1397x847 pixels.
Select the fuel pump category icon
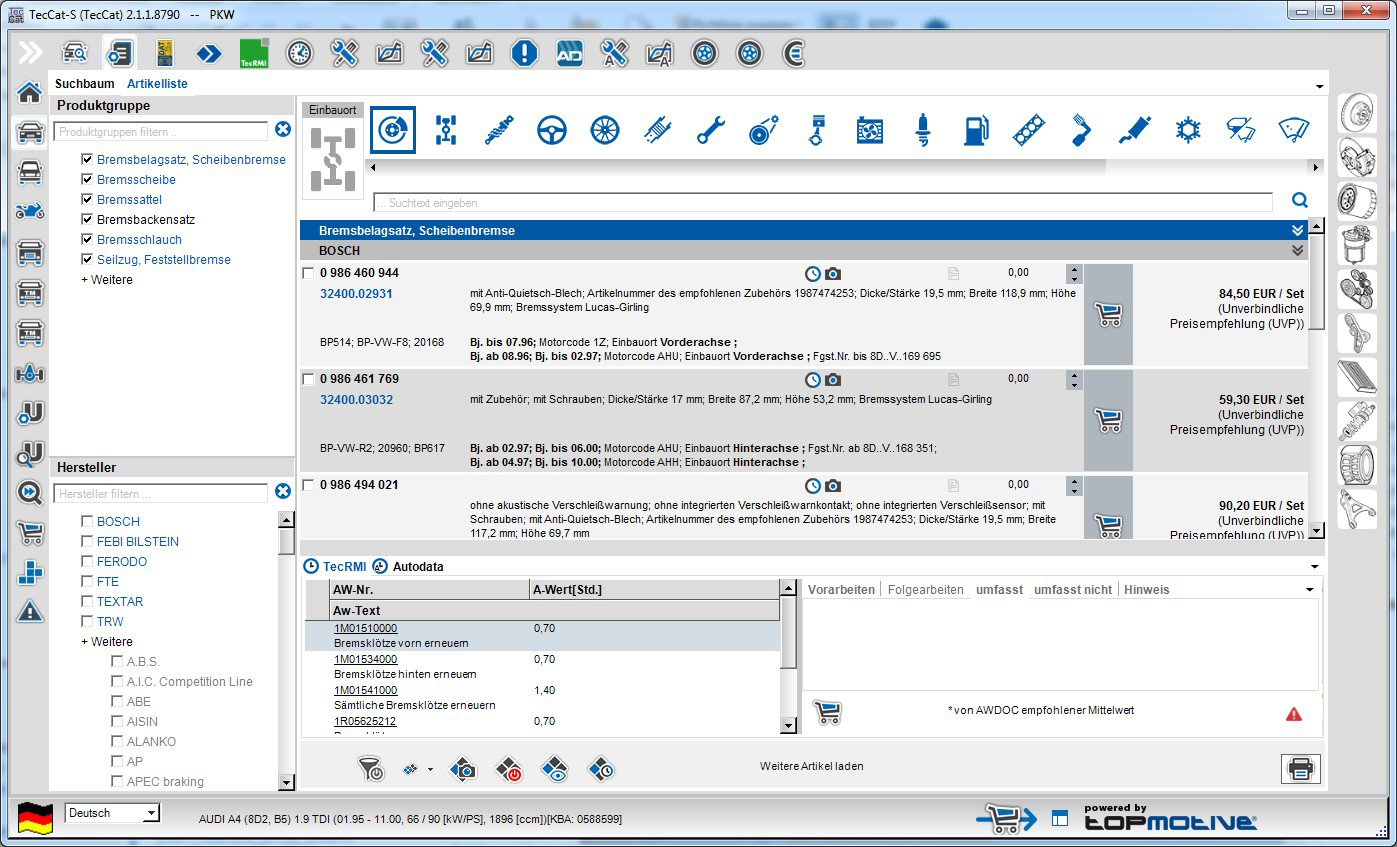976,129
